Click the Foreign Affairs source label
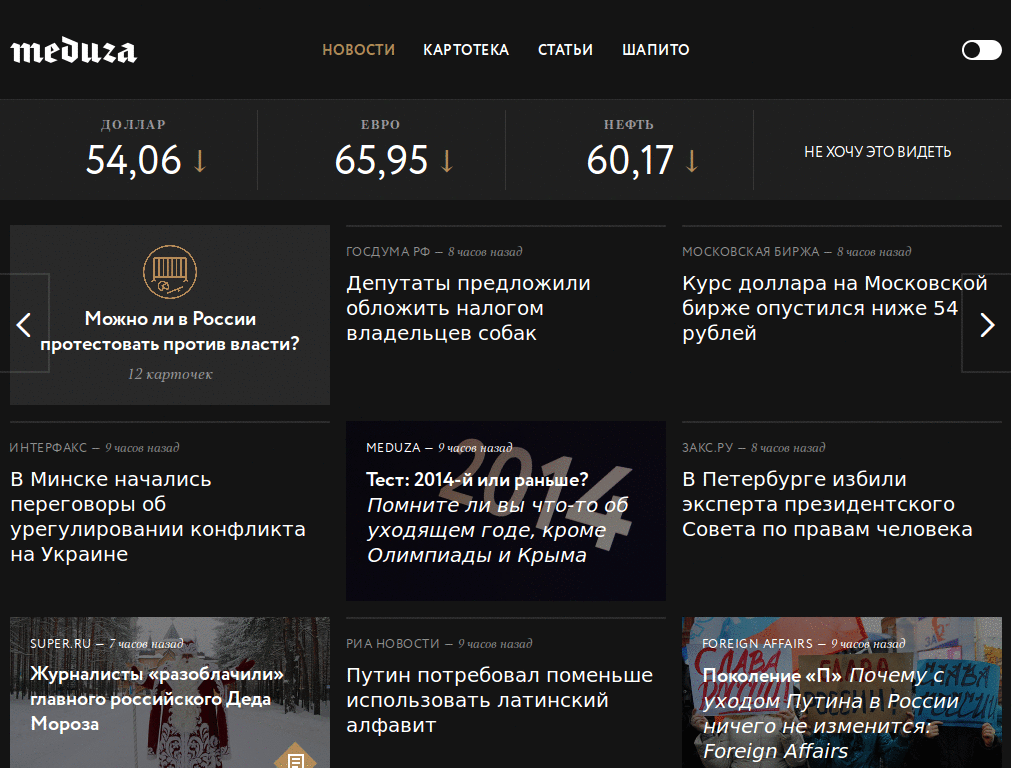Image resolution: width=1024 pixels, height=768 pixels. point(758,643)
